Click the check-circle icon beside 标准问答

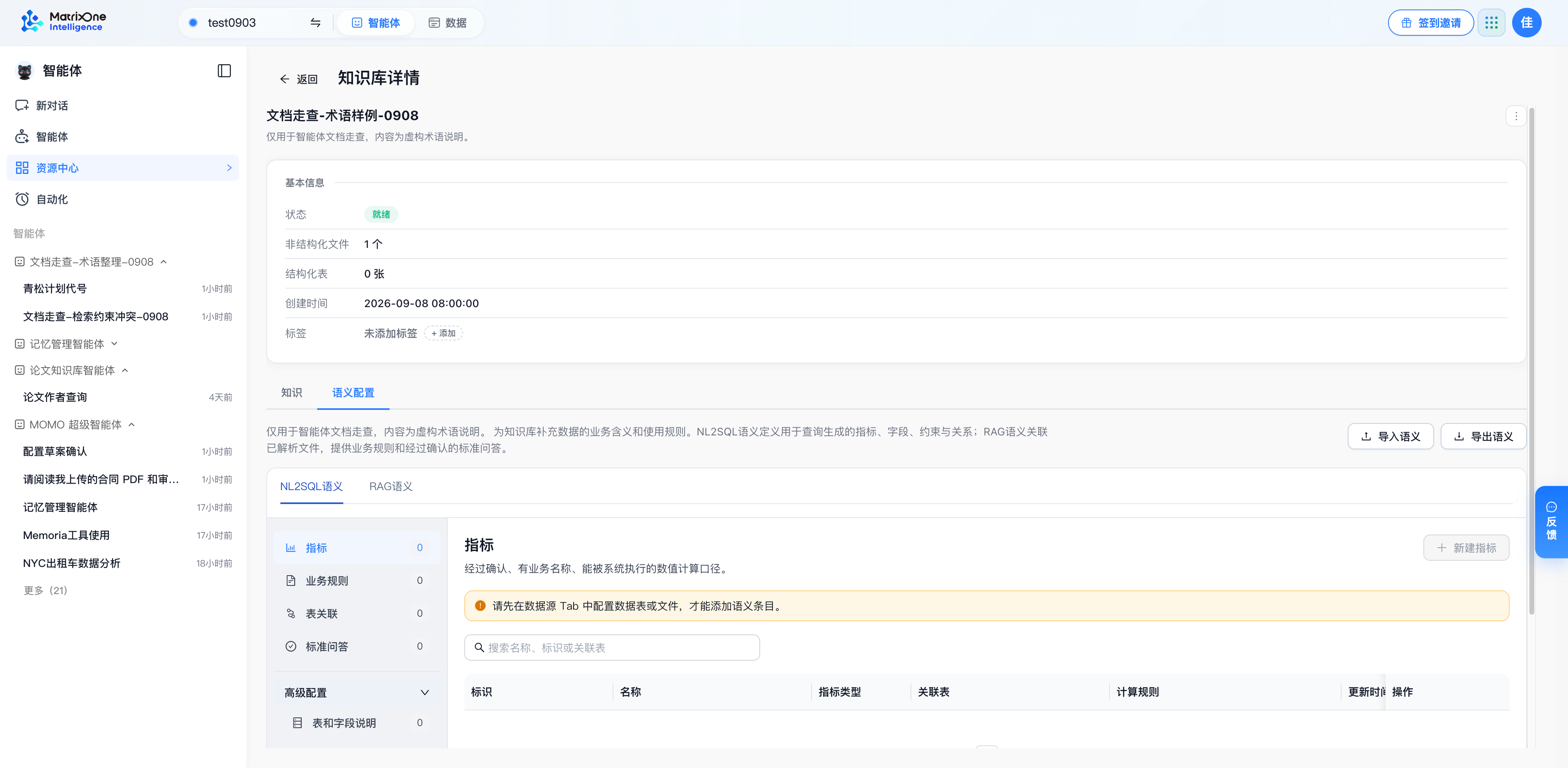click(x=291, y=646)
